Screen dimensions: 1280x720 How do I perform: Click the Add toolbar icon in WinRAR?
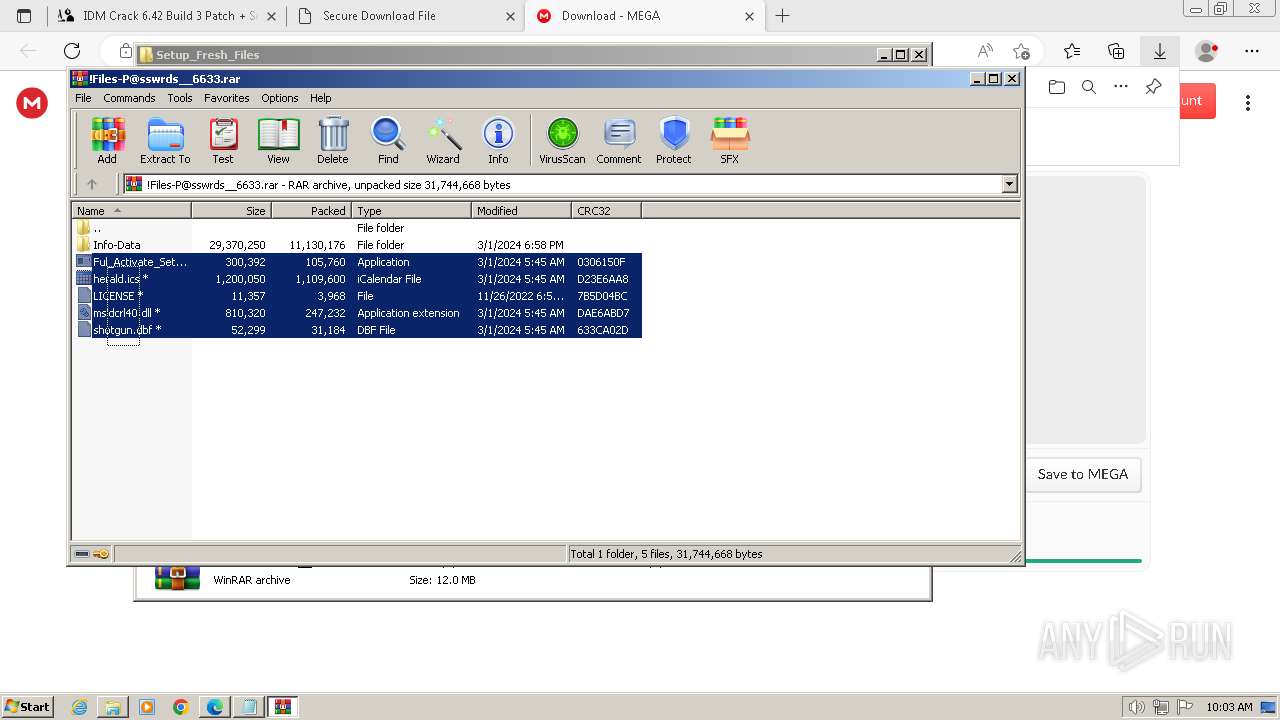(107, 141)
